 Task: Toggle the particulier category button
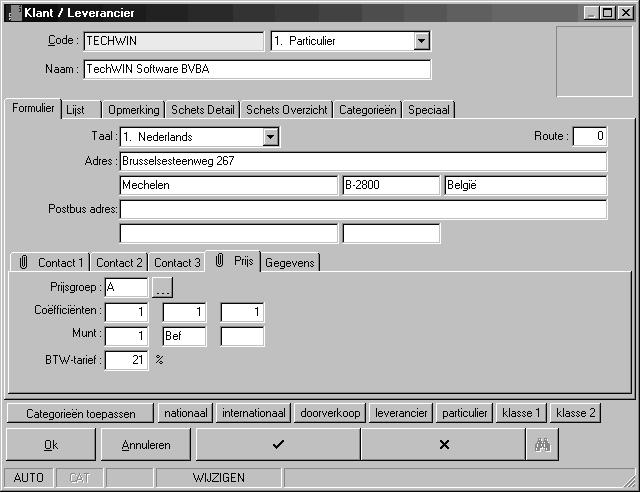(x=464, y=413)
